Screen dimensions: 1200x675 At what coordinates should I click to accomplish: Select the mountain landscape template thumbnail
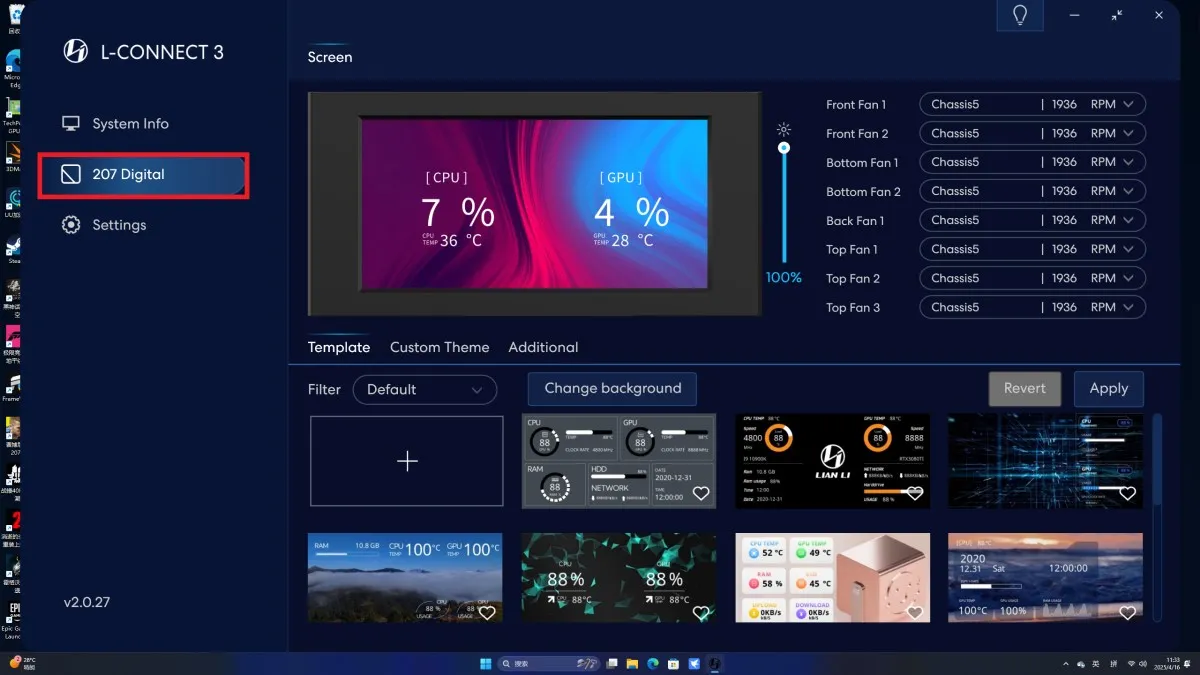click(405, 578)
